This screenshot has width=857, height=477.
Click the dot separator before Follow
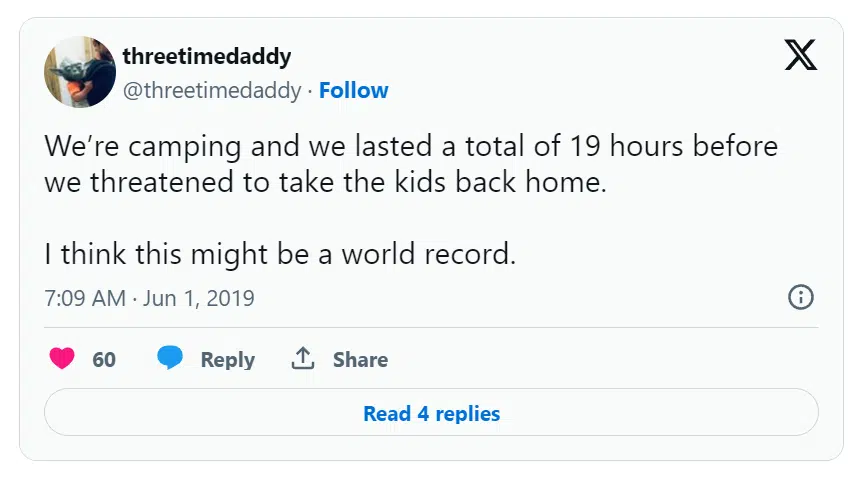(x=310, y=90)
